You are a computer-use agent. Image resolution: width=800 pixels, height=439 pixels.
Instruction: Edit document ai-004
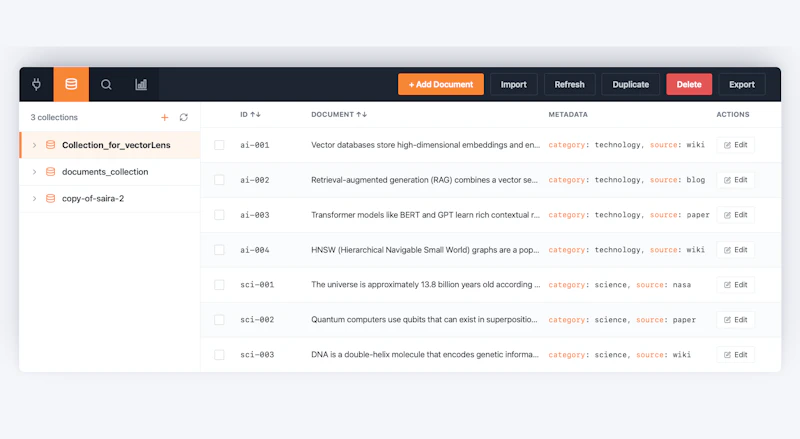(x=735, y=250)
